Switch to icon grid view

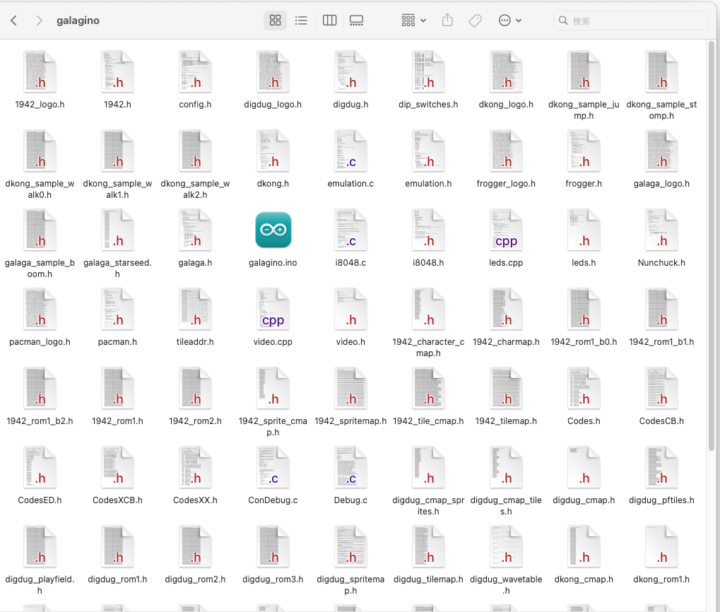pyautogui.click(x=275, y=20)
